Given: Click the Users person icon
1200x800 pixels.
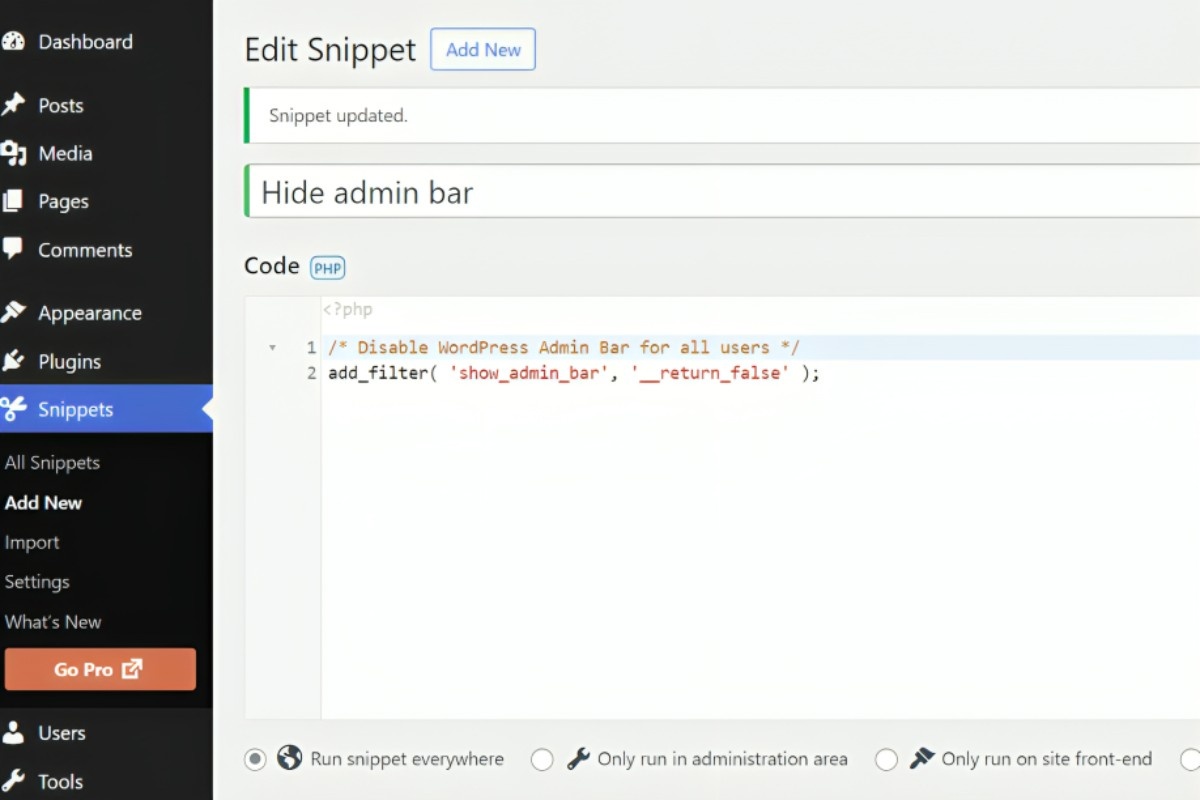Looking at the screenshot, I should click(13, 733).
